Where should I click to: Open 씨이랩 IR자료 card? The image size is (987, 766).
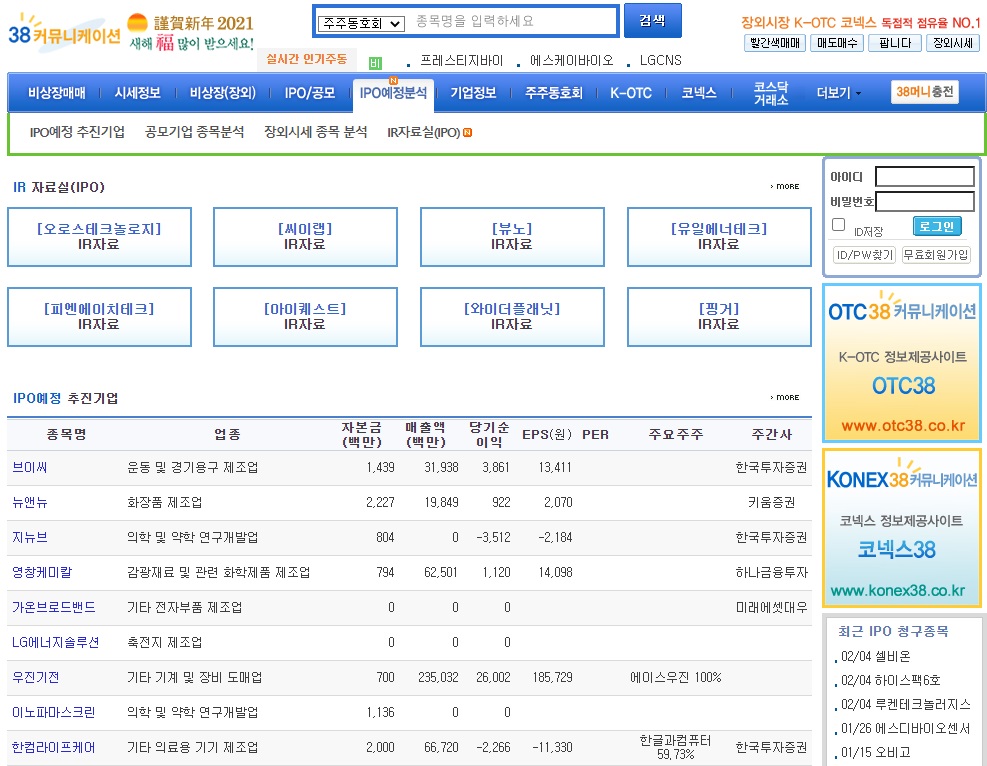pos(305,237)
